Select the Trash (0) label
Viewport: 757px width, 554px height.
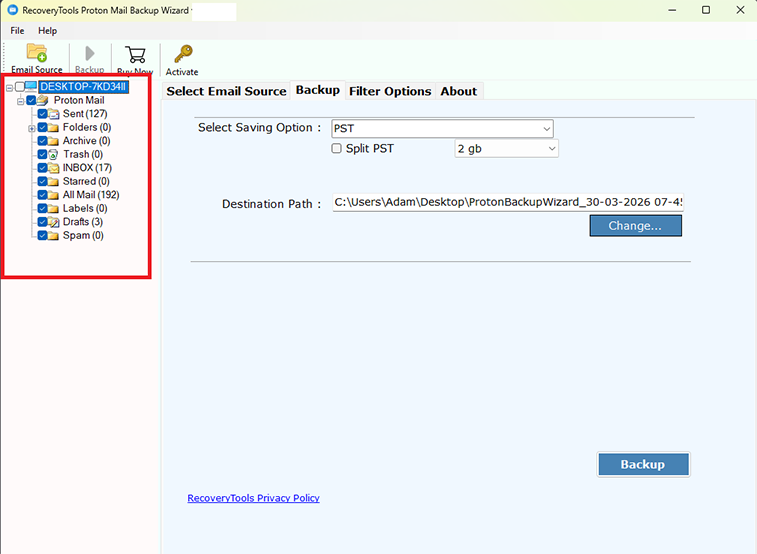[83, 154]
